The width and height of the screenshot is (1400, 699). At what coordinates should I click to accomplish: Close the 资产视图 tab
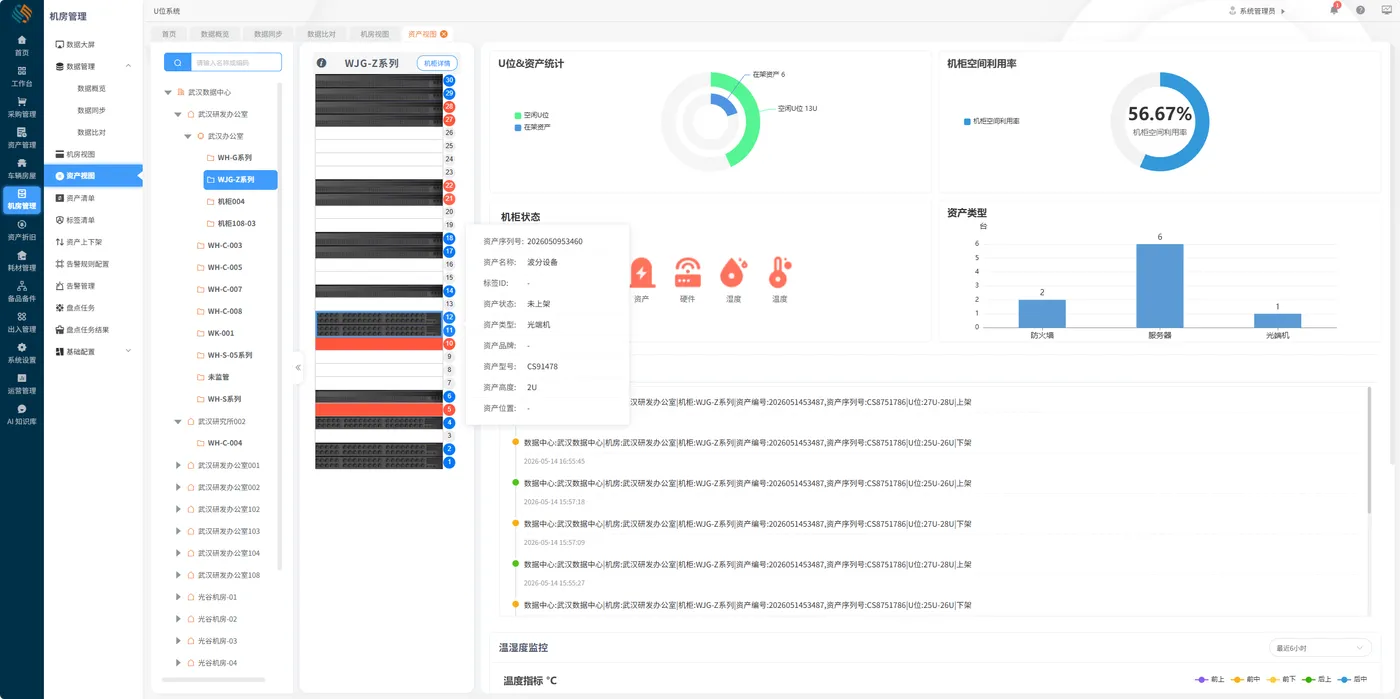click(x=444, y=34)
